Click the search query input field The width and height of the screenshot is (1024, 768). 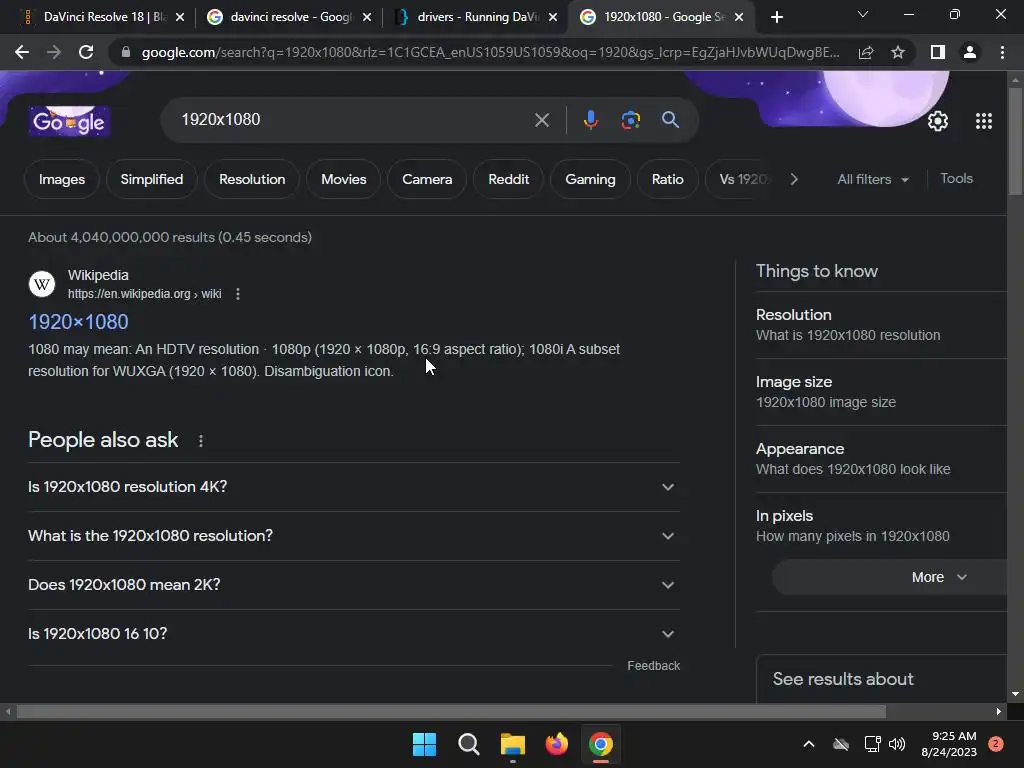click(353, 120)
